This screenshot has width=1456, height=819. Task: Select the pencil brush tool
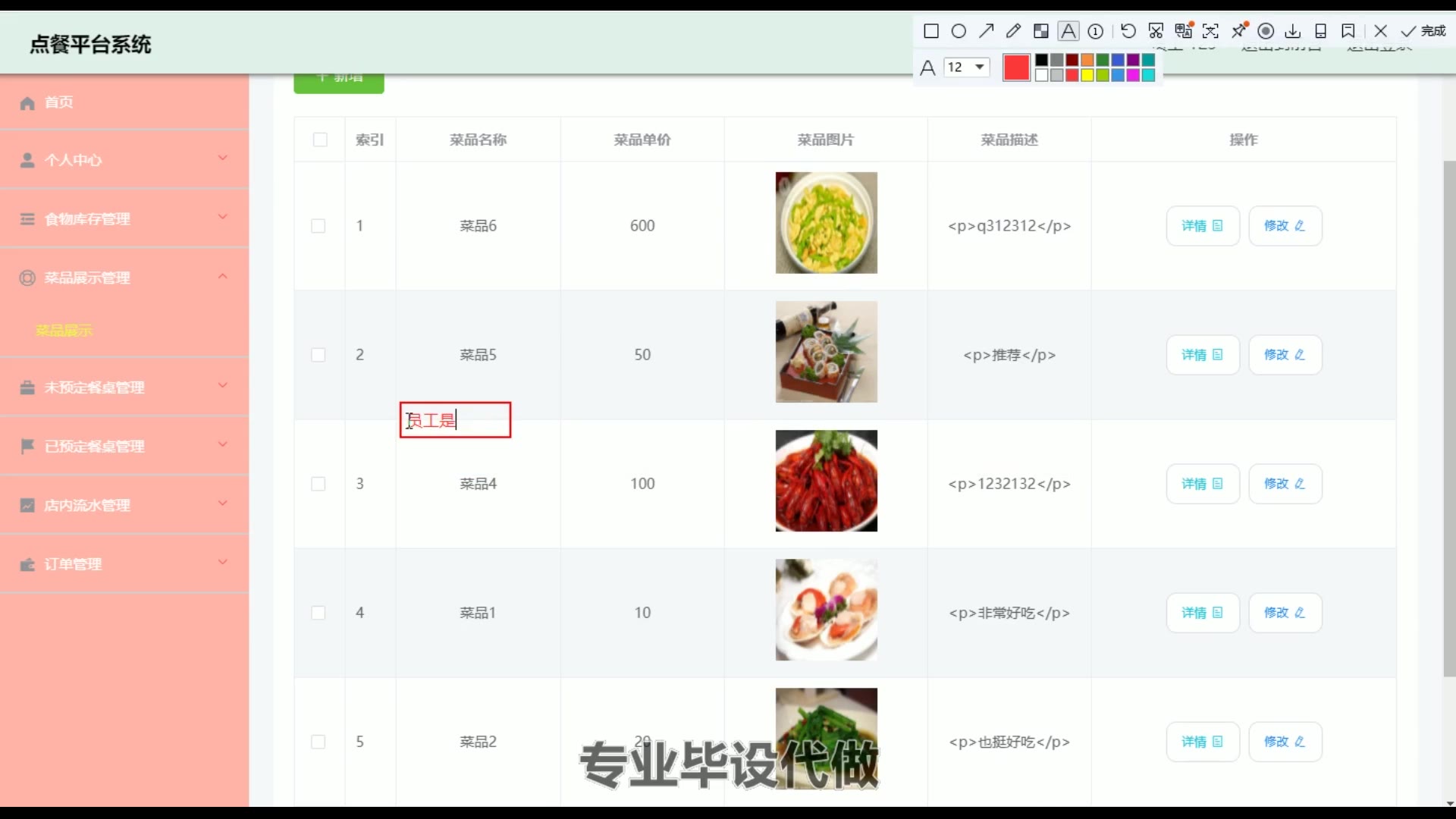coord(1013,31)
